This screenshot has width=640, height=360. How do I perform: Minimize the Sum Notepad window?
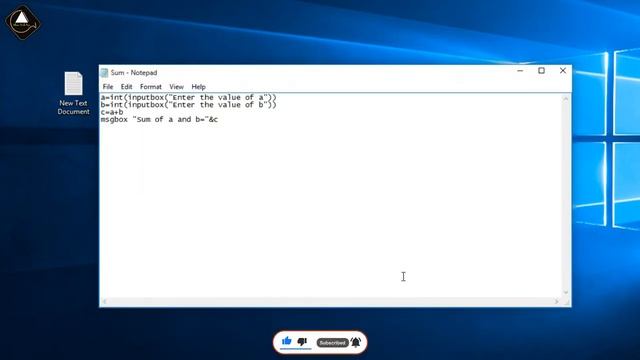(x=520, y=71)
